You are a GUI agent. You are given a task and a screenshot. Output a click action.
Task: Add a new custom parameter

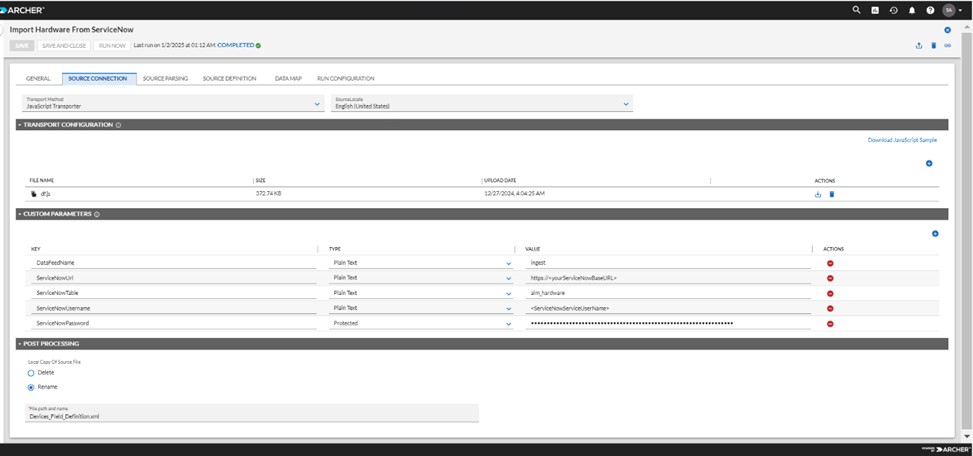(935, 234)
